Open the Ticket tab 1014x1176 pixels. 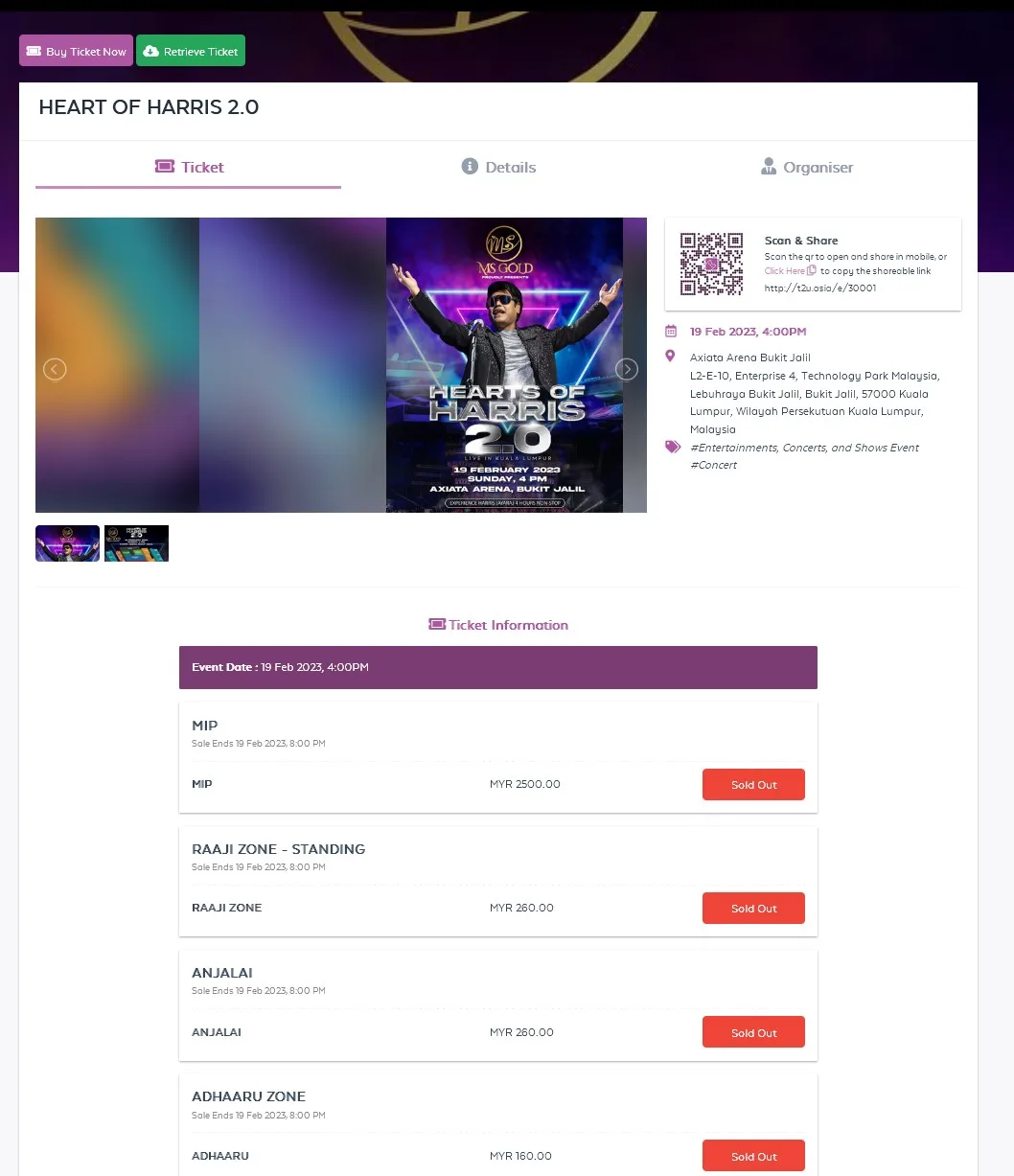[x=189, y=167]
